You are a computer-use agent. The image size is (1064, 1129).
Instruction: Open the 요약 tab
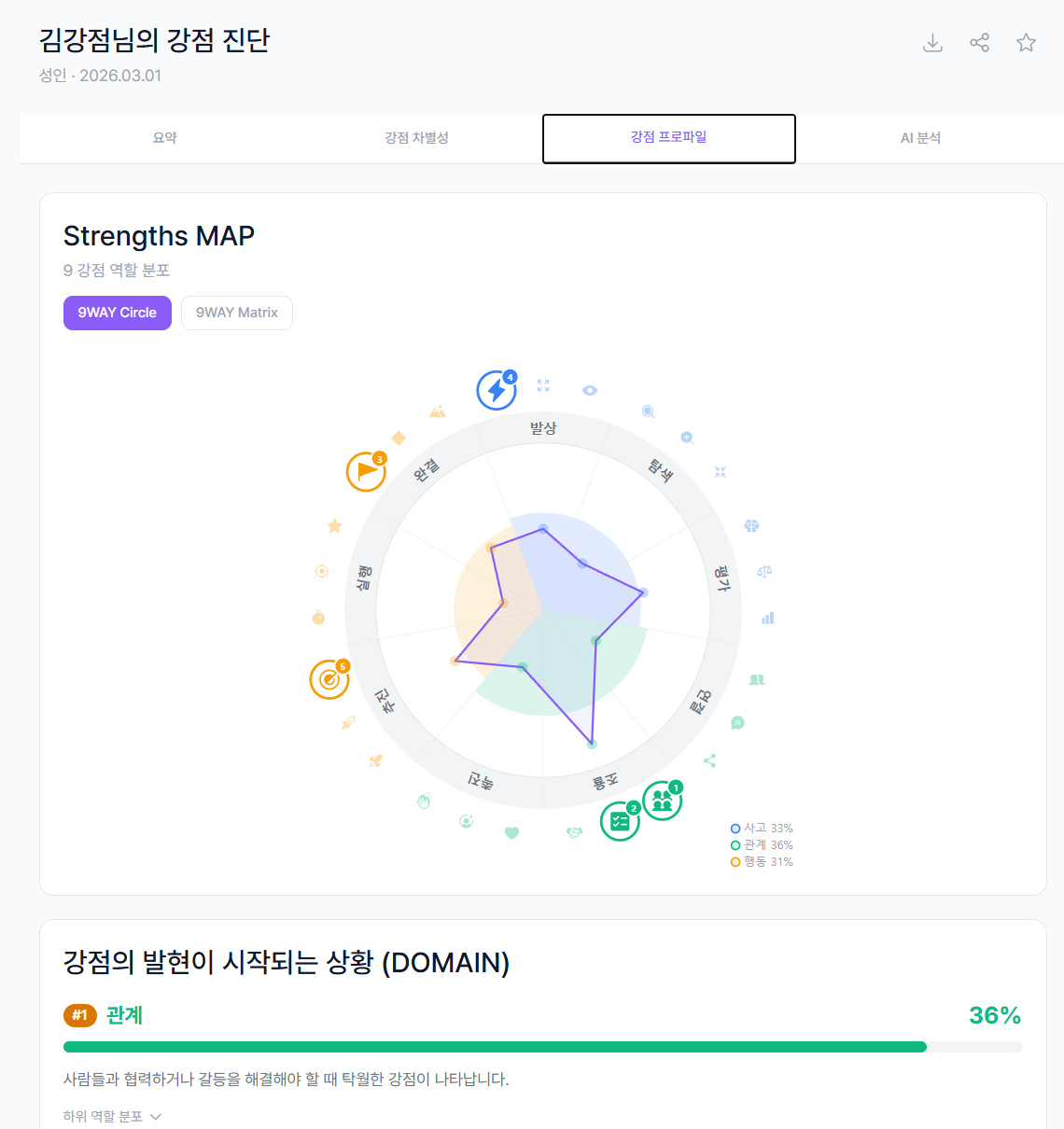(165, 138)
